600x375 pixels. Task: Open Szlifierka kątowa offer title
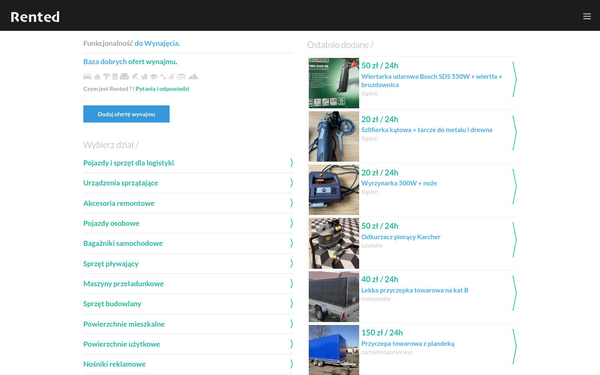pos(427,130)
